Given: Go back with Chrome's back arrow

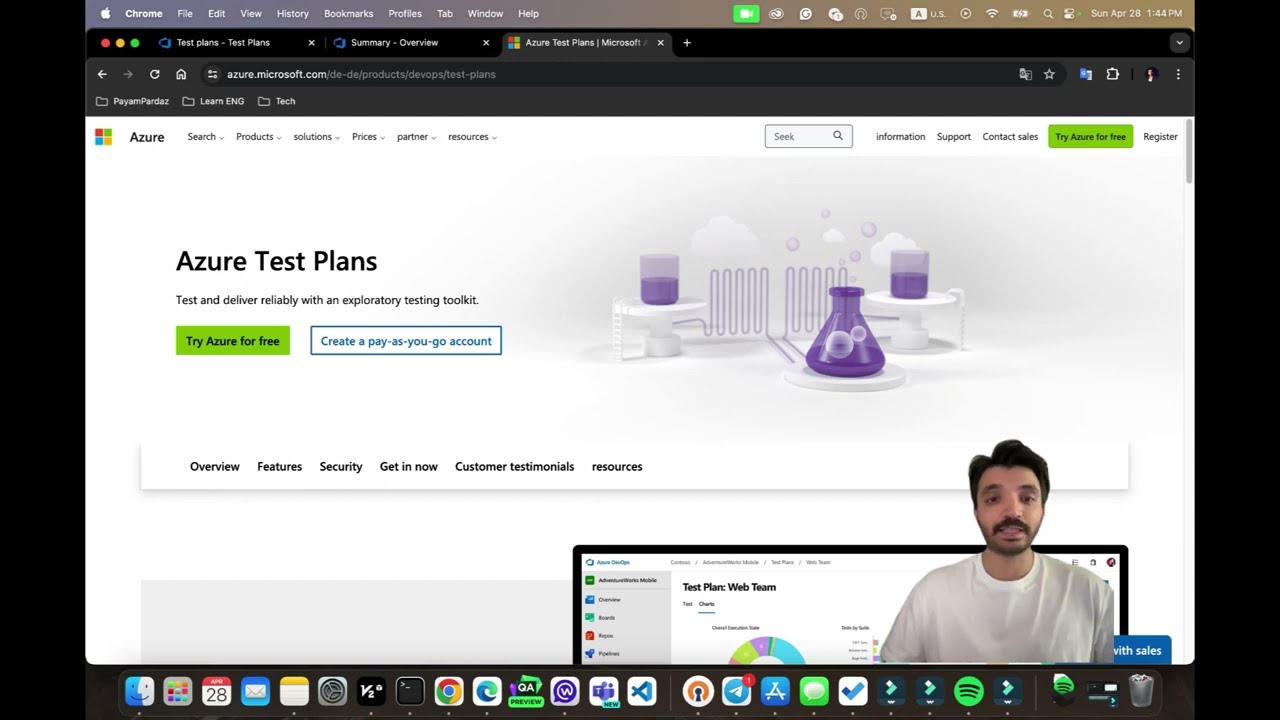Looking at the screenshot, I should [102, 74].
